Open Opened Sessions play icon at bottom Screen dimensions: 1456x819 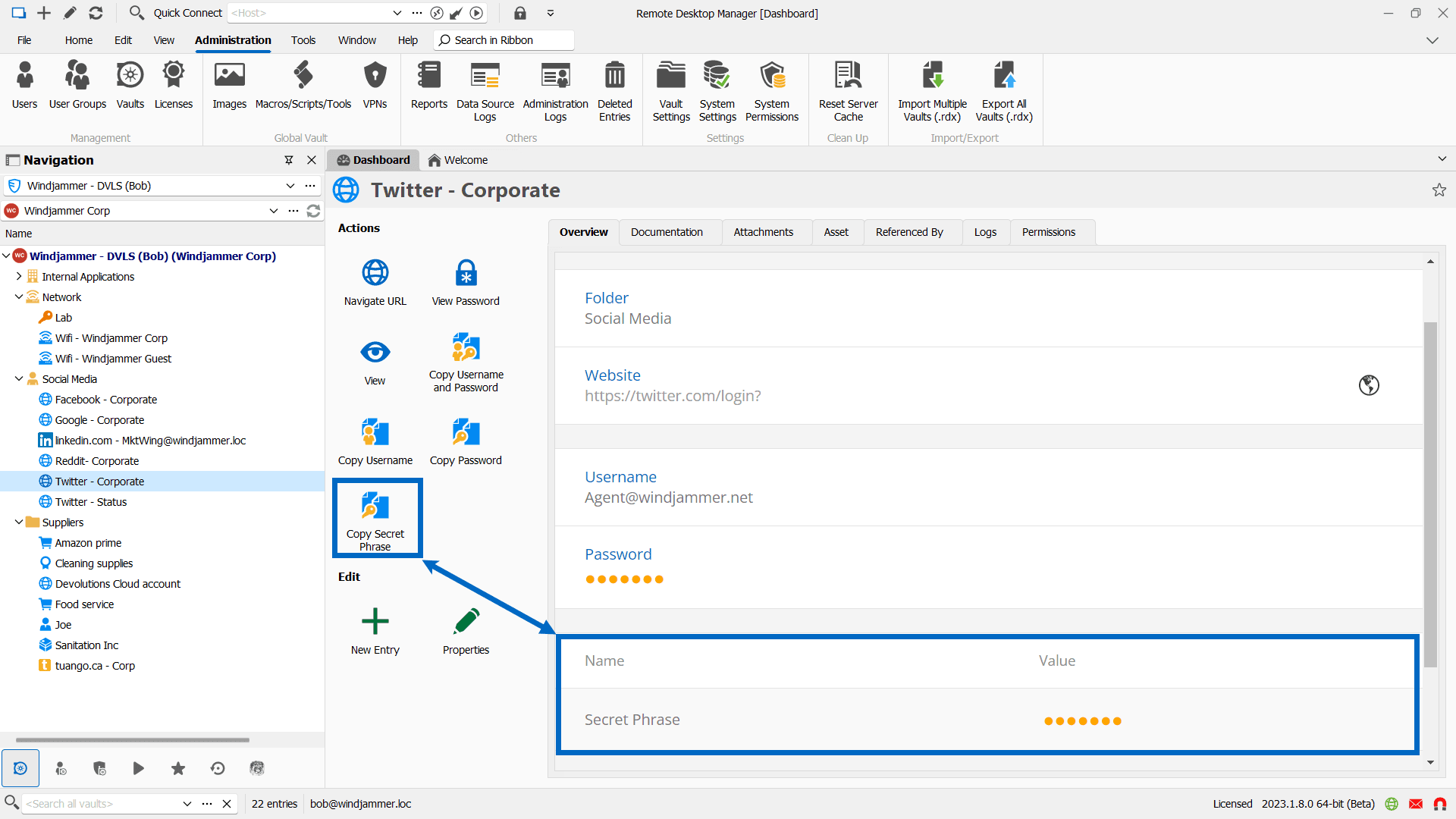click(139, 768)
